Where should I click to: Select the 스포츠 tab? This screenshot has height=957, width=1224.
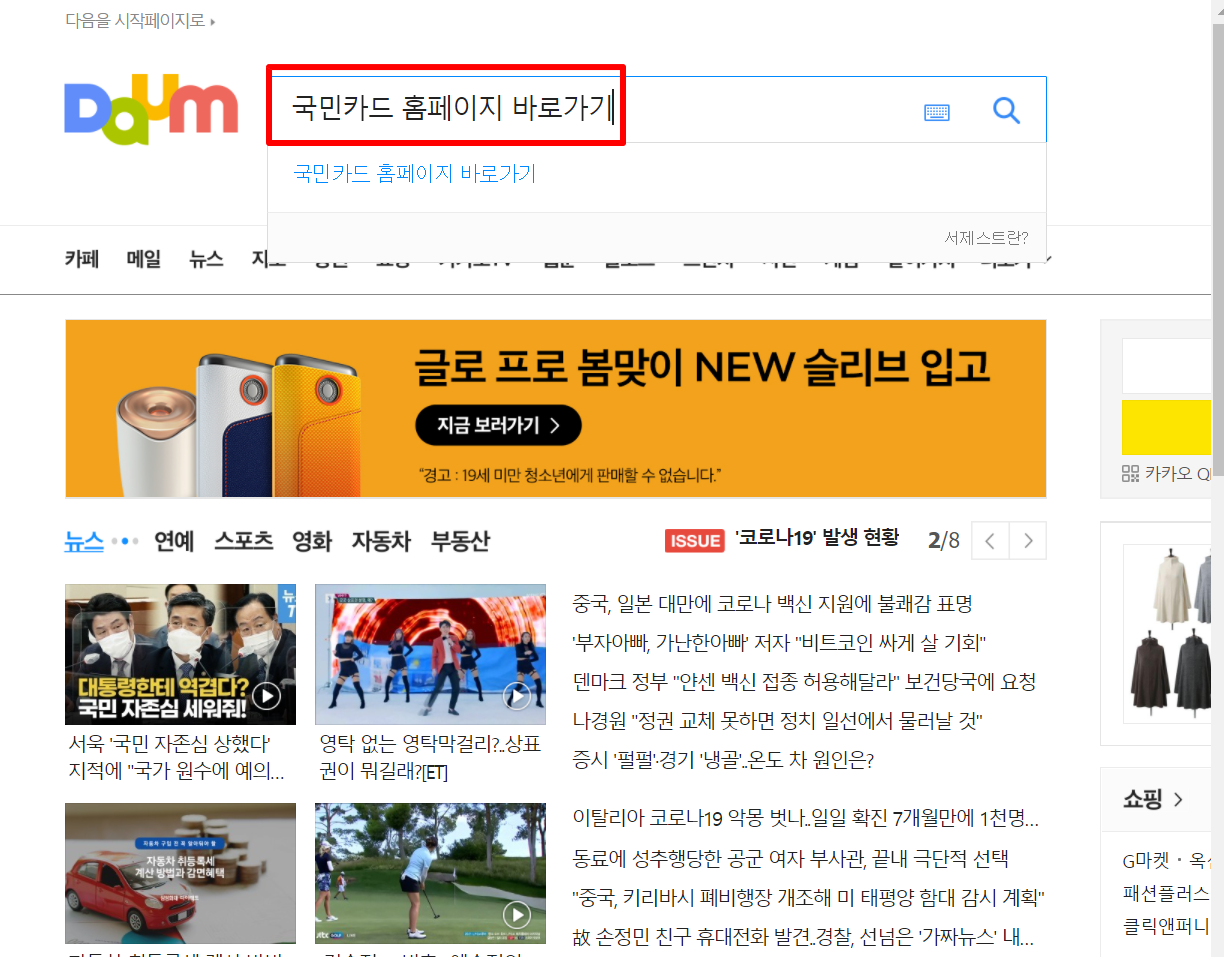point(243,541)
